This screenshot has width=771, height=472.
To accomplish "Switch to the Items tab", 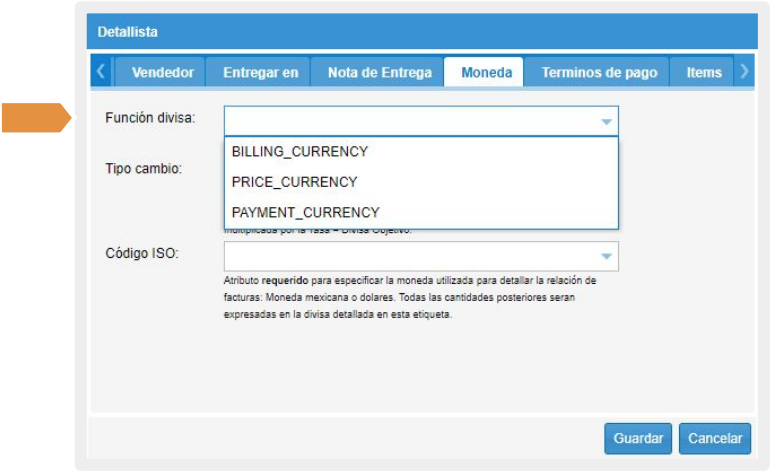I will (703, 72).
